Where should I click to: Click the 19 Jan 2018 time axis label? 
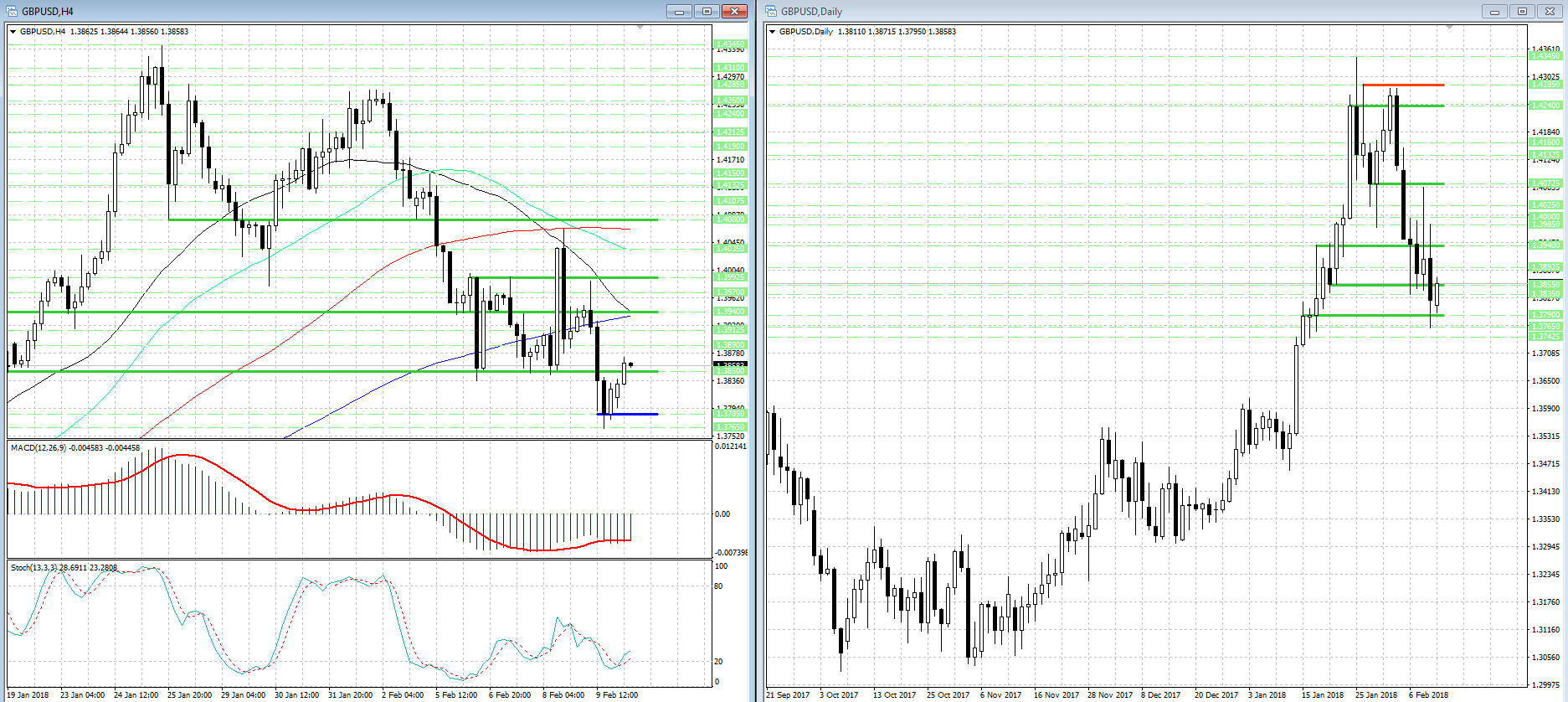point(28,694)
